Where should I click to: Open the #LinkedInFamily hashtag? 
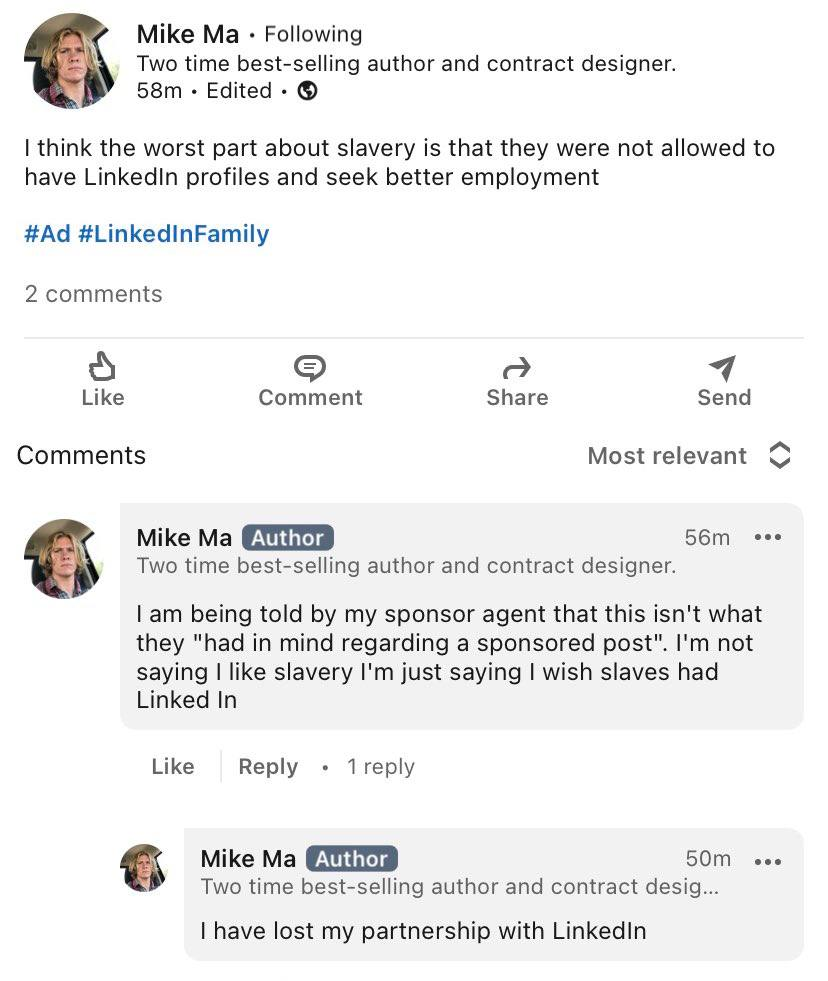173,234
